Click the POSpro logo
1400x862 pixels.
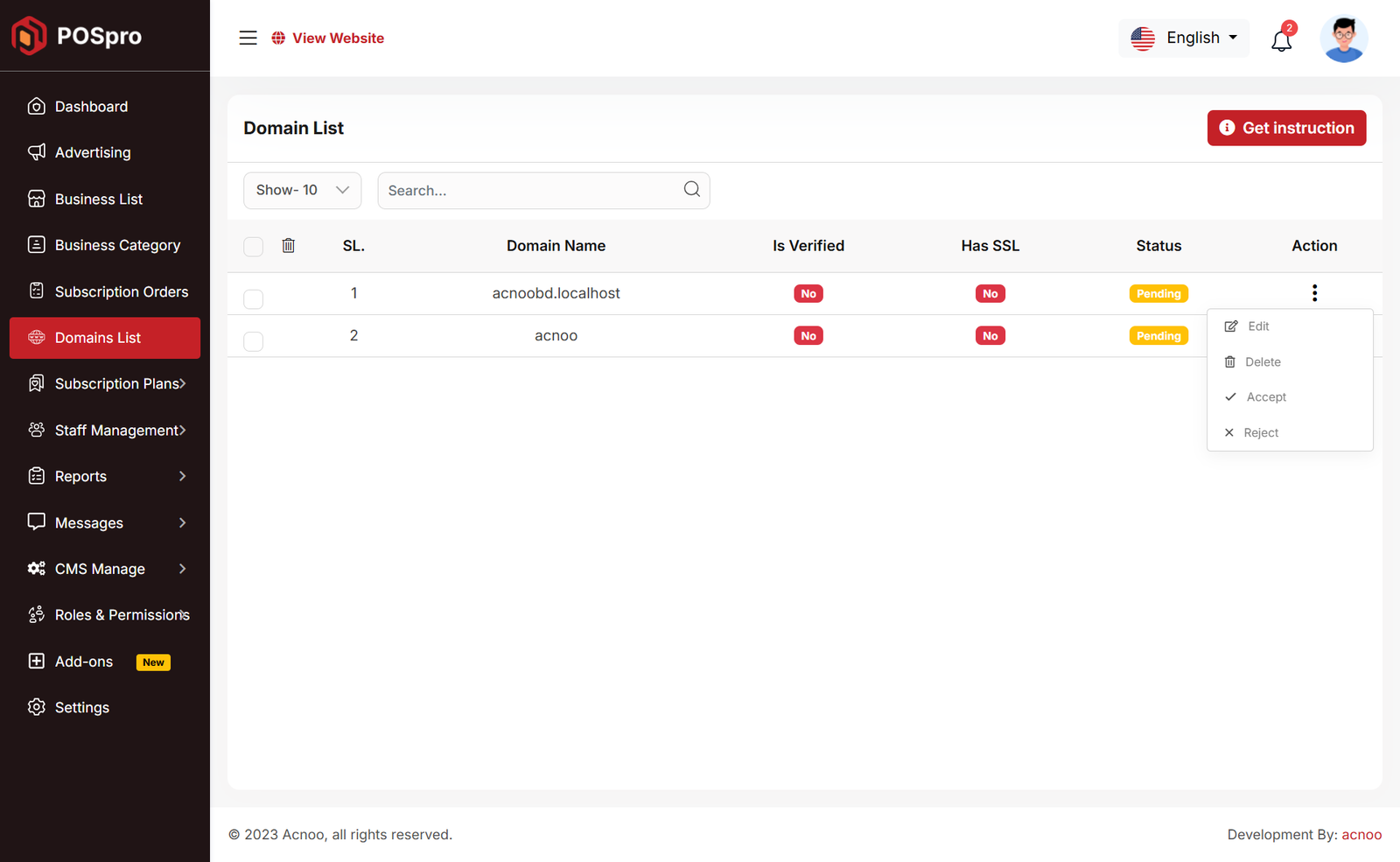(77, 36)
